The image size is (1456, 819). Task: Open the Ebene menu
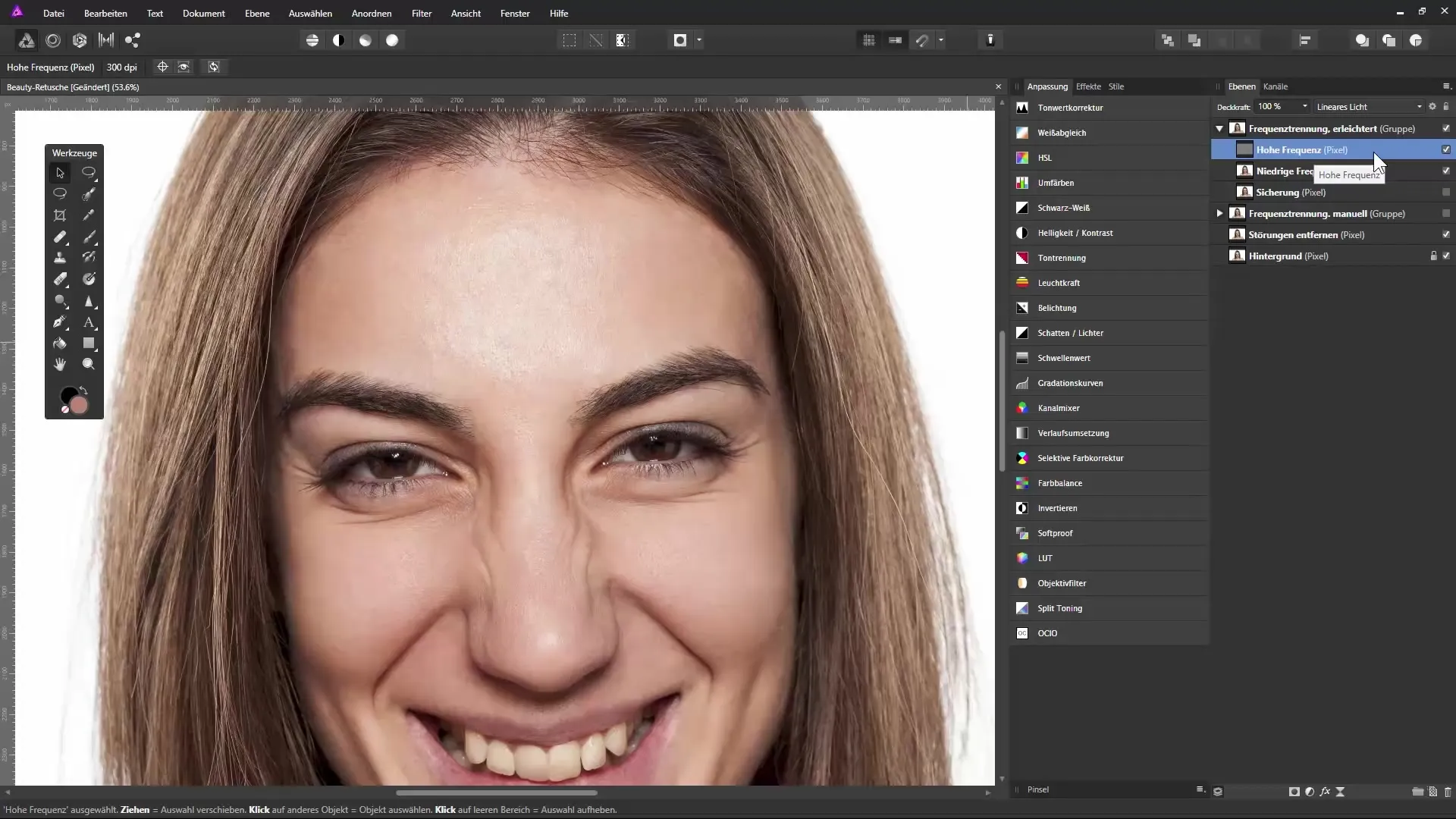pyautogui.click(x=257, y=14)
